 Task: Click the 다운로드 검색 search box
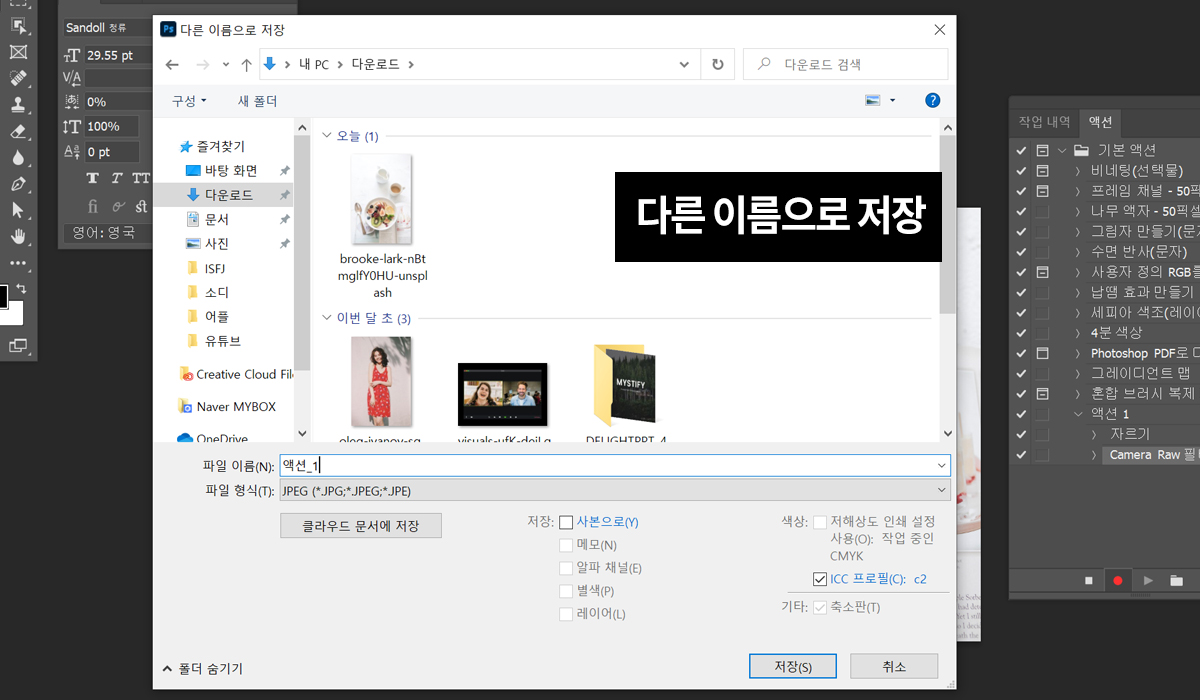pyautogui.click(x=845, y=64)
